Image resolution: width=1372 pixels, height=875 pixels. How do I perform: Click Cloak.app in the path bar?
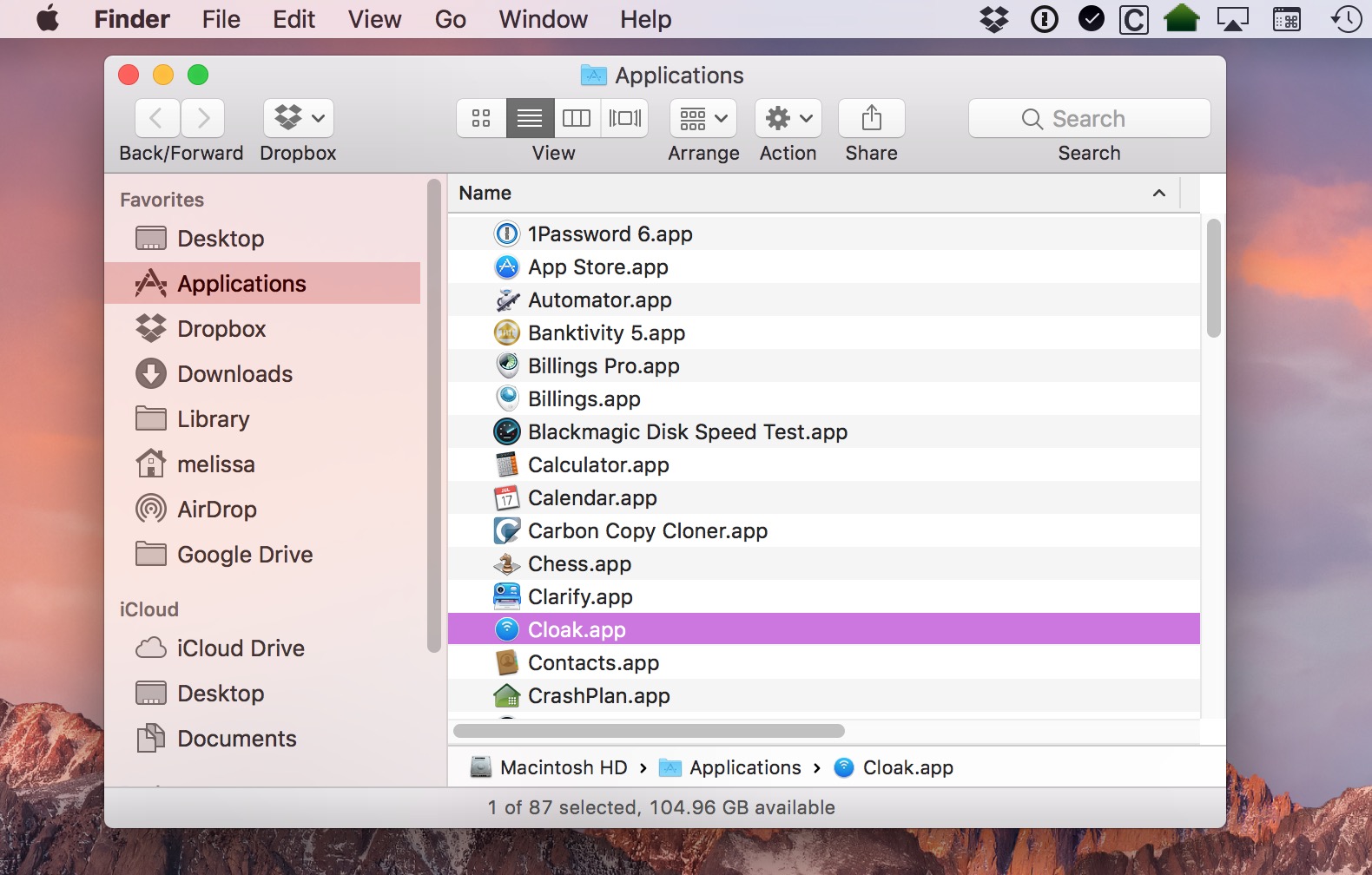pos(894,767)
